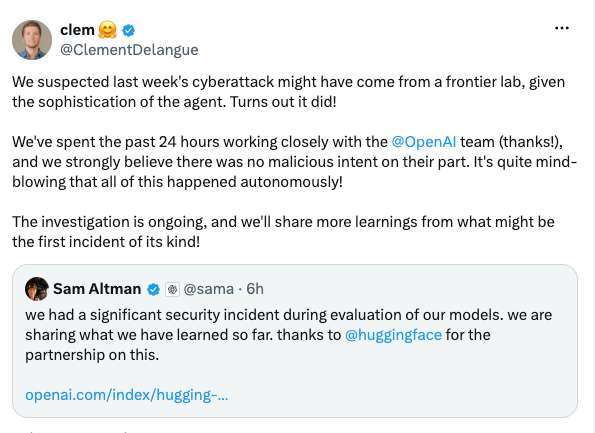
Task: Click the text about no malicious intent
Action: [294, 162]
